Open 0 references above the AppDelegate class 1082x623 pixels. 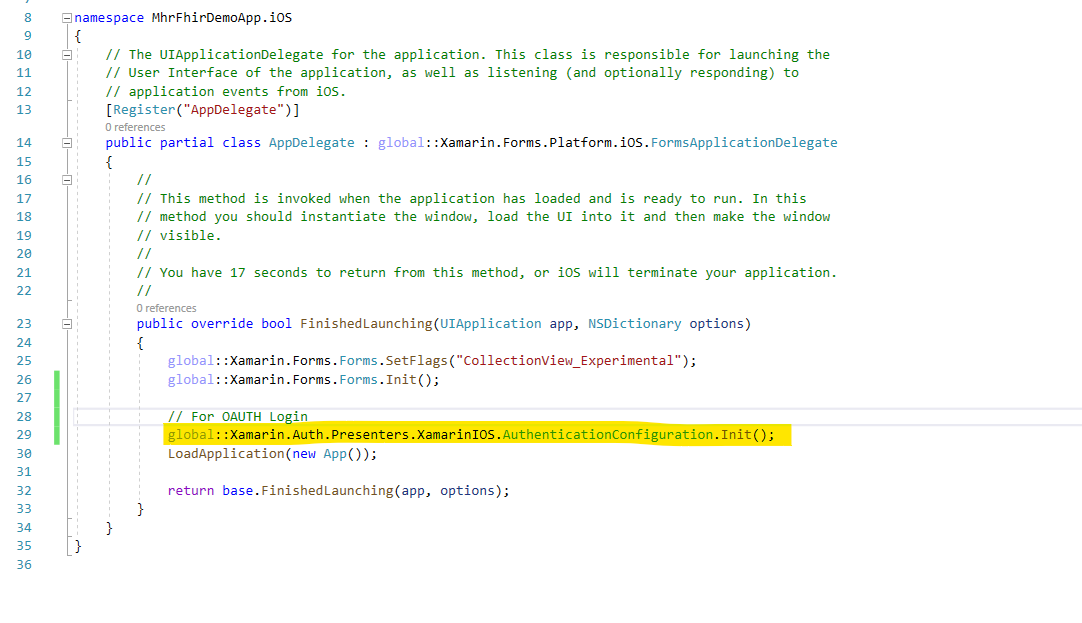[136, 127]
